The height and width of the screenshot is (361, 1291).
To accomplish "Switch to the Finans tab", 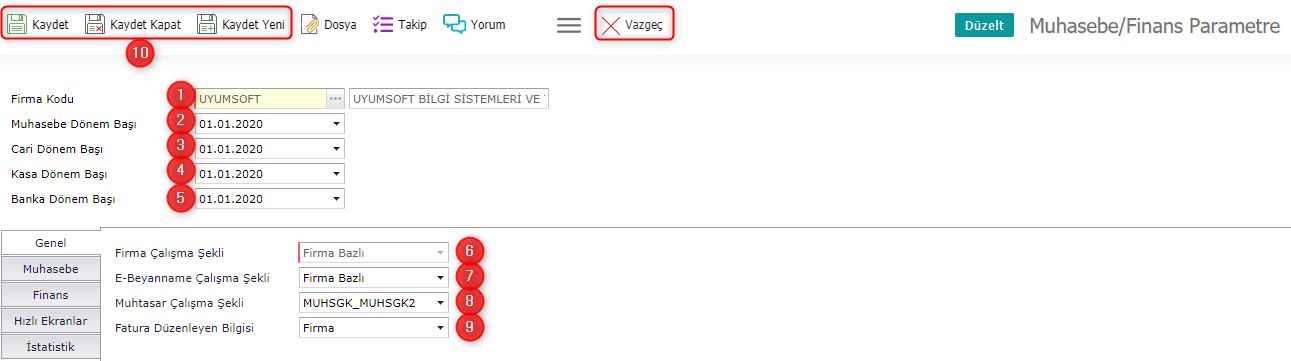I will 51,295.
